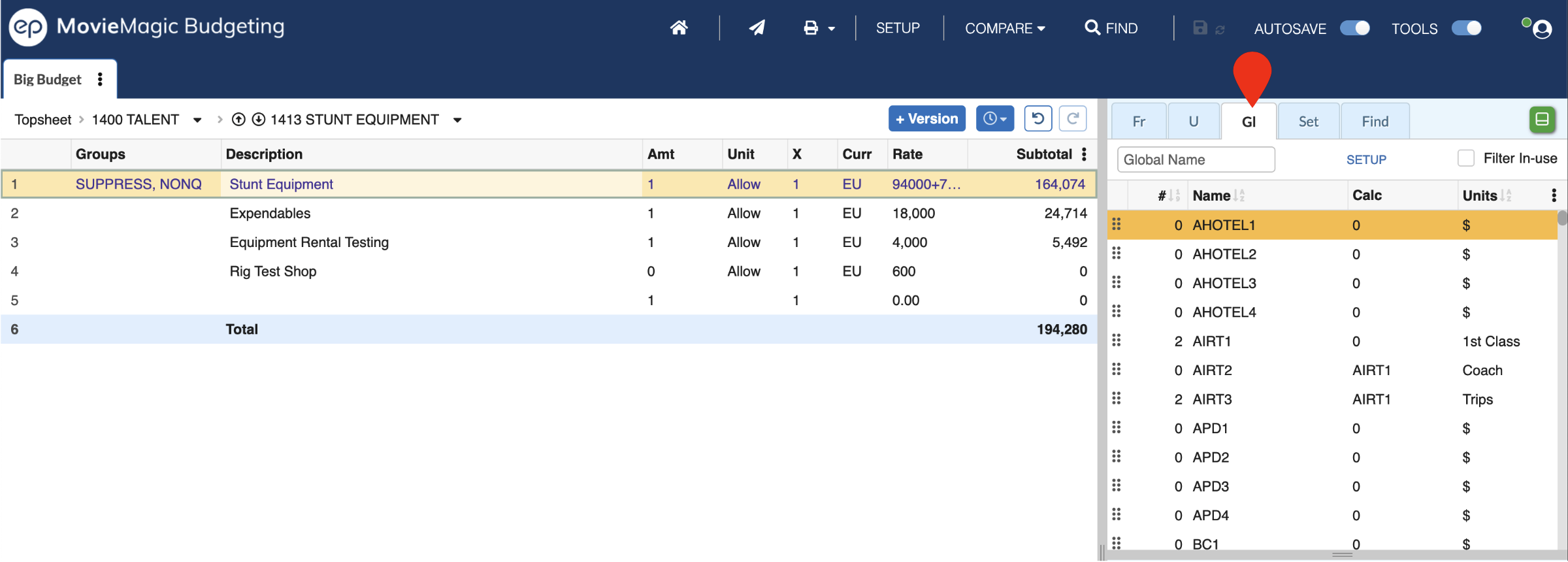Go to the Home icon
Image resolution: width=1568 pixels, height=562 pixels.
[679, 27]
